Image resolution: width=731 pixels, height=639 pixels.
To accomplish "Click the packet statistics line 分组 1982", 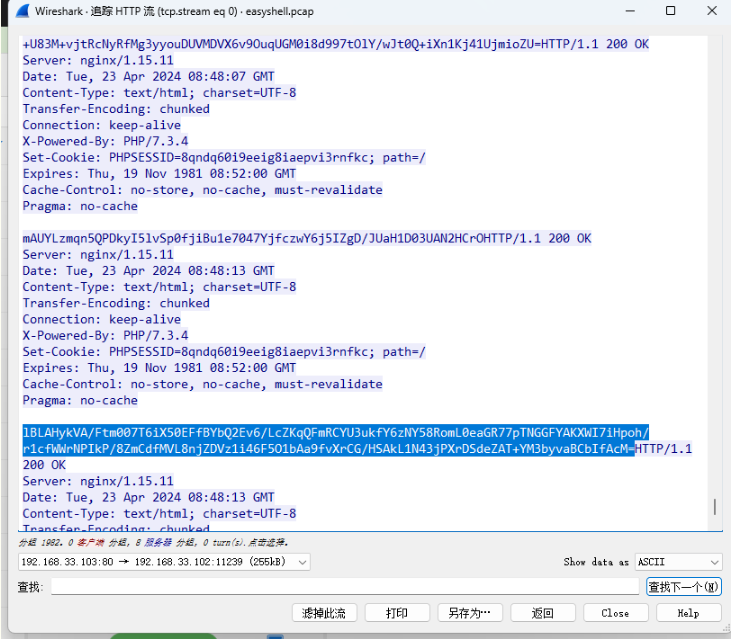I will 154,543.
